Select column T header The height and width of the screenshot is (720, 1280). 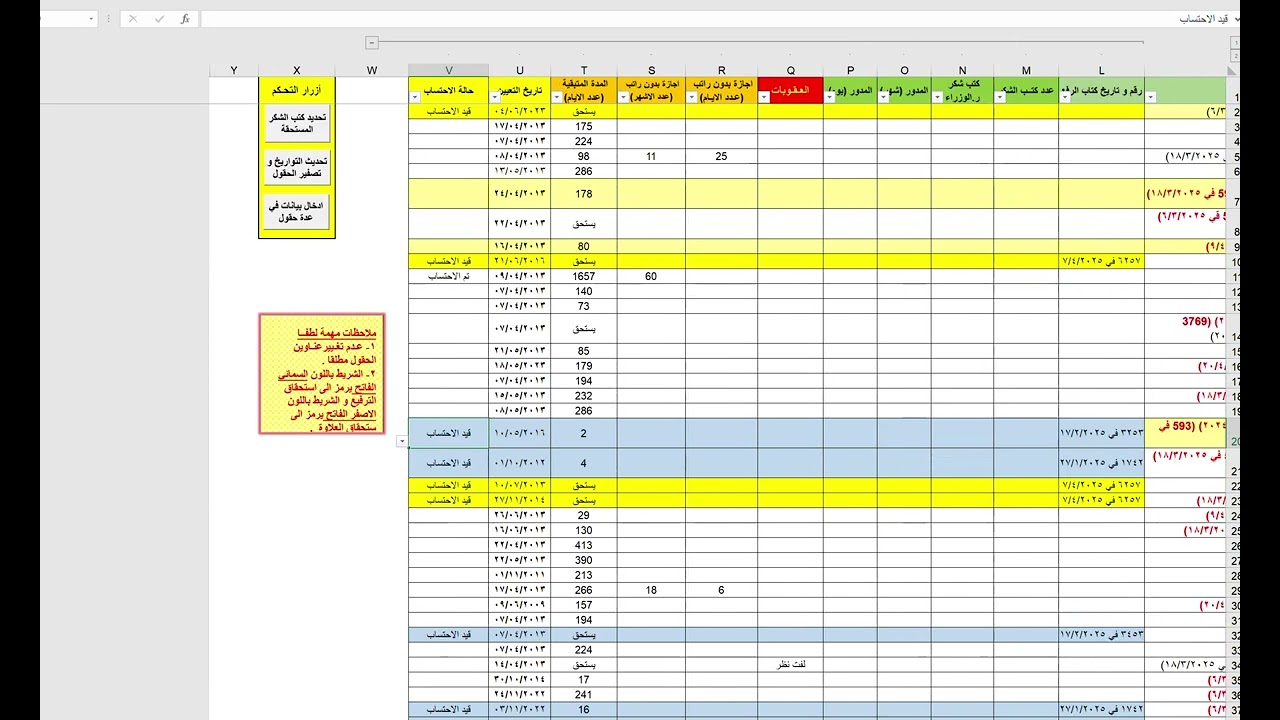584,70
